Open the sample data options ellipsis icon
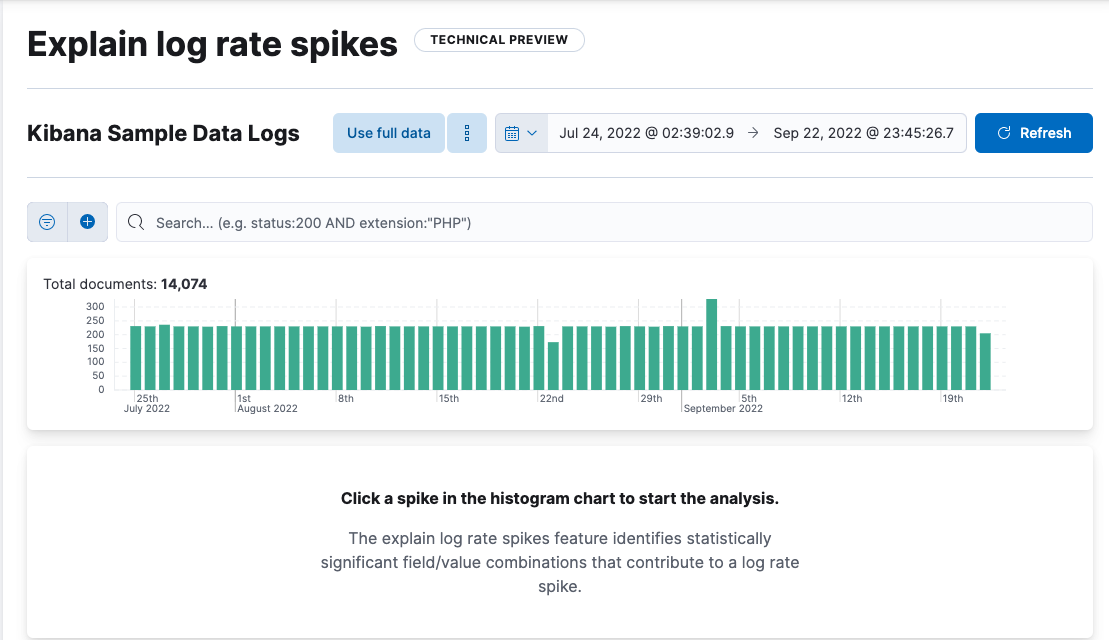Image resolution: width=1109 pixels, height=640 pixels. click(466, 132)
